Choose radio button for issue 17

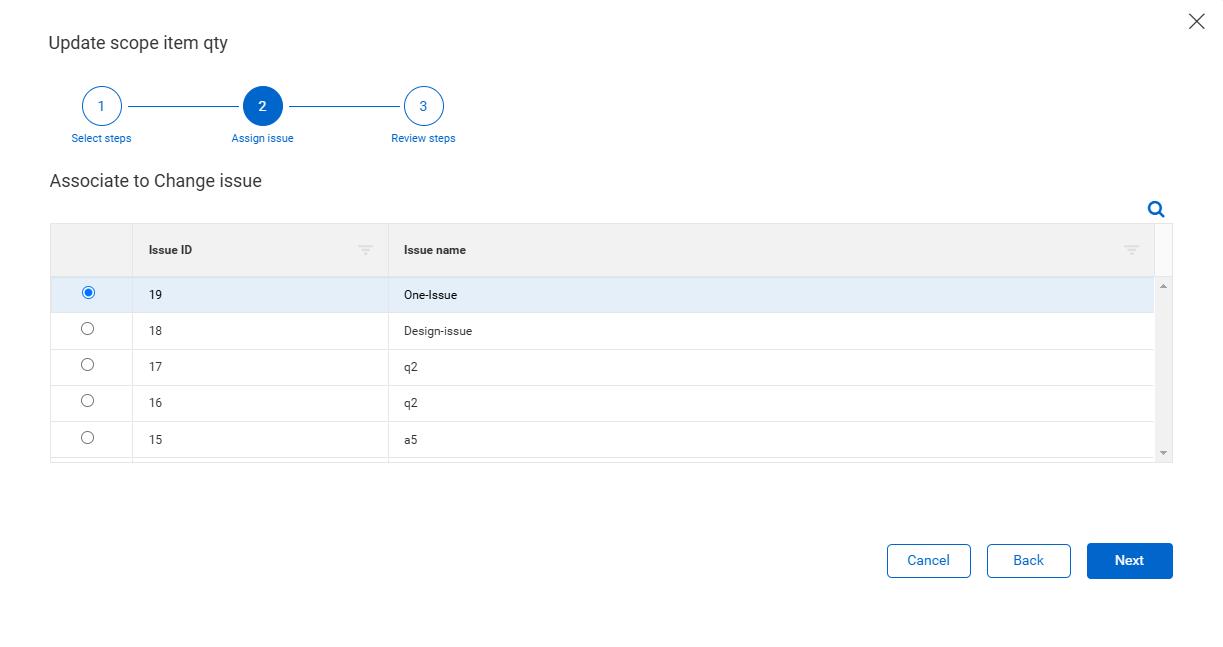click(x=88, y=365)
